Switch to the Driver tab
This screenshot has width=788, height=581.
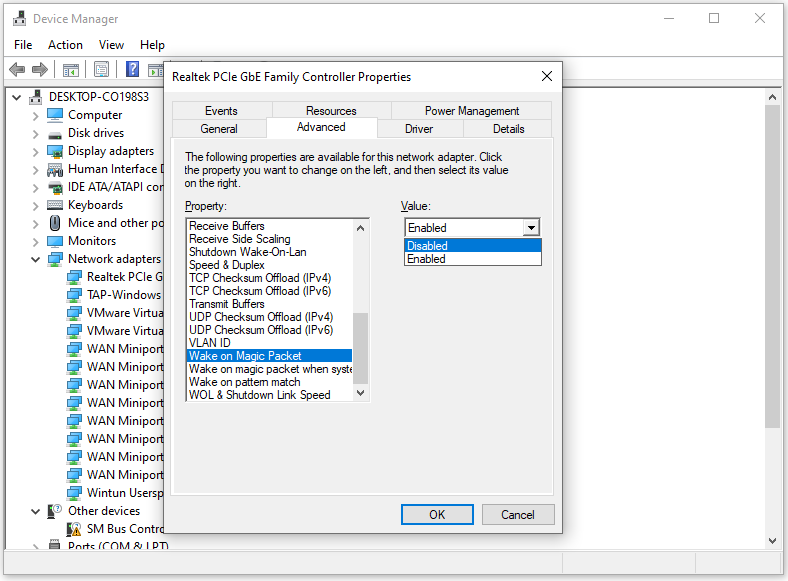pos(419,129)
